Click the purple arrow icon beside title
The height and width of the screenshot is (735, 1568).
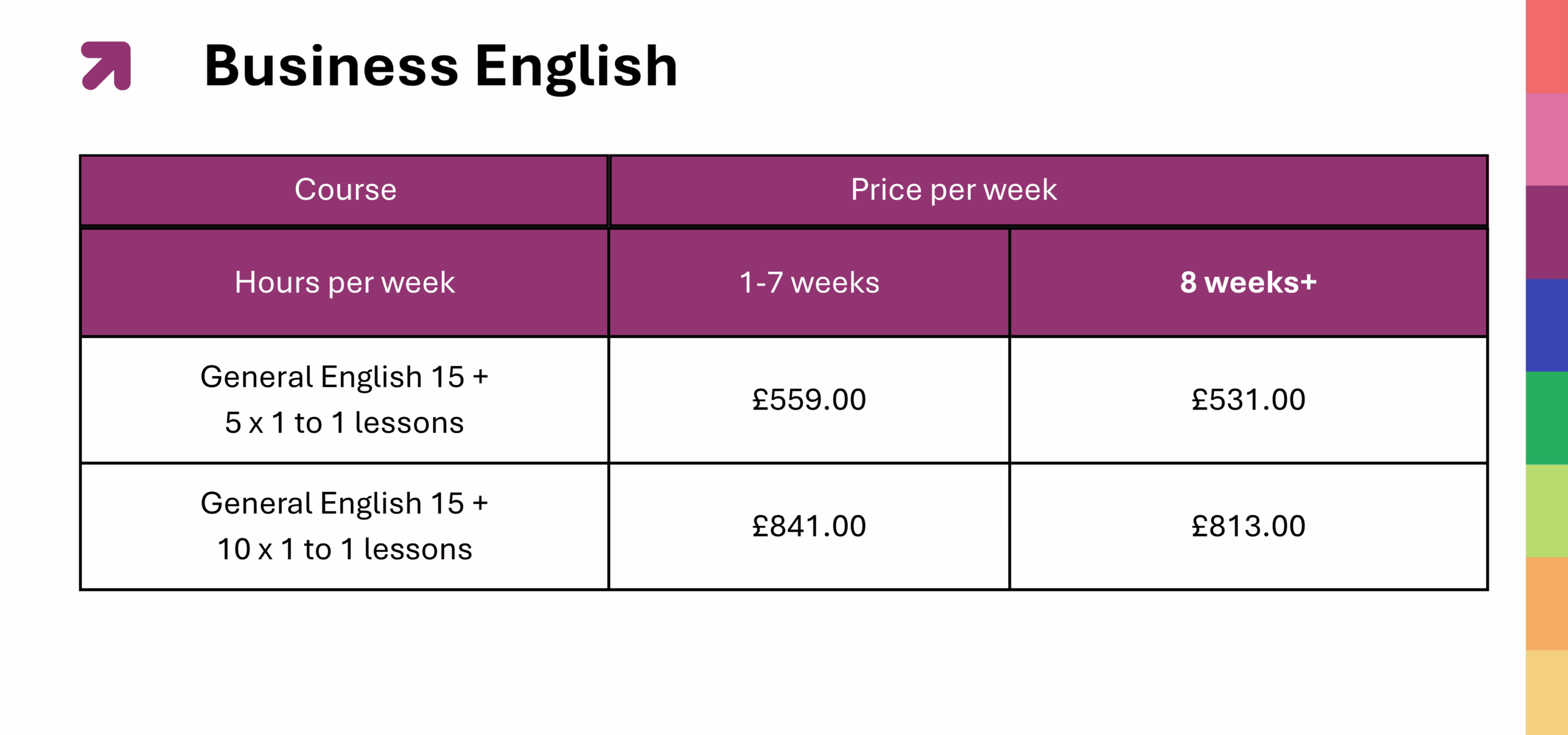pyautogui.click(x=106, y=66)
